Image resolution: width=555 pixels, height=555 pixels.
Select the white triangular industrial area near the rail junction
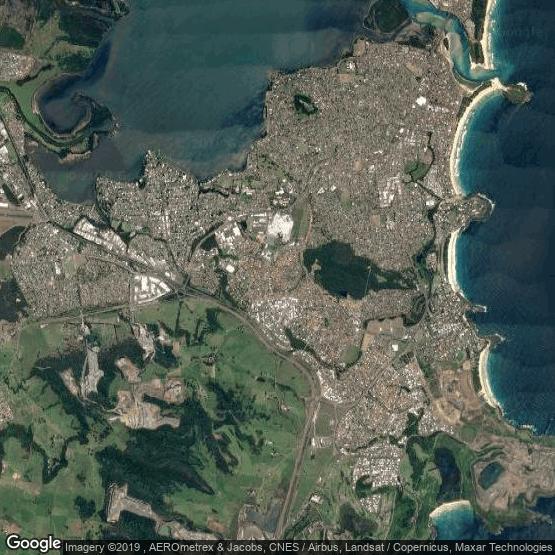click(150, 288)
